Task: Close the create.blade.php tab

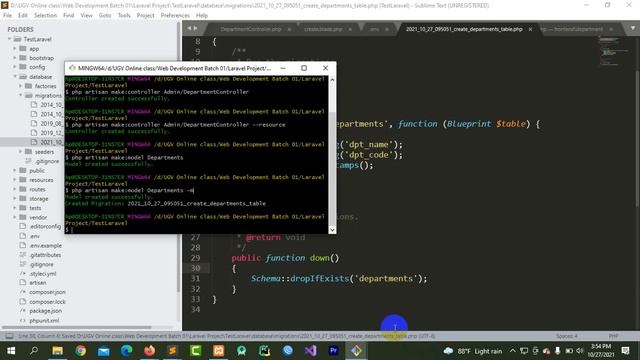Action: click(x=350, y=29)
